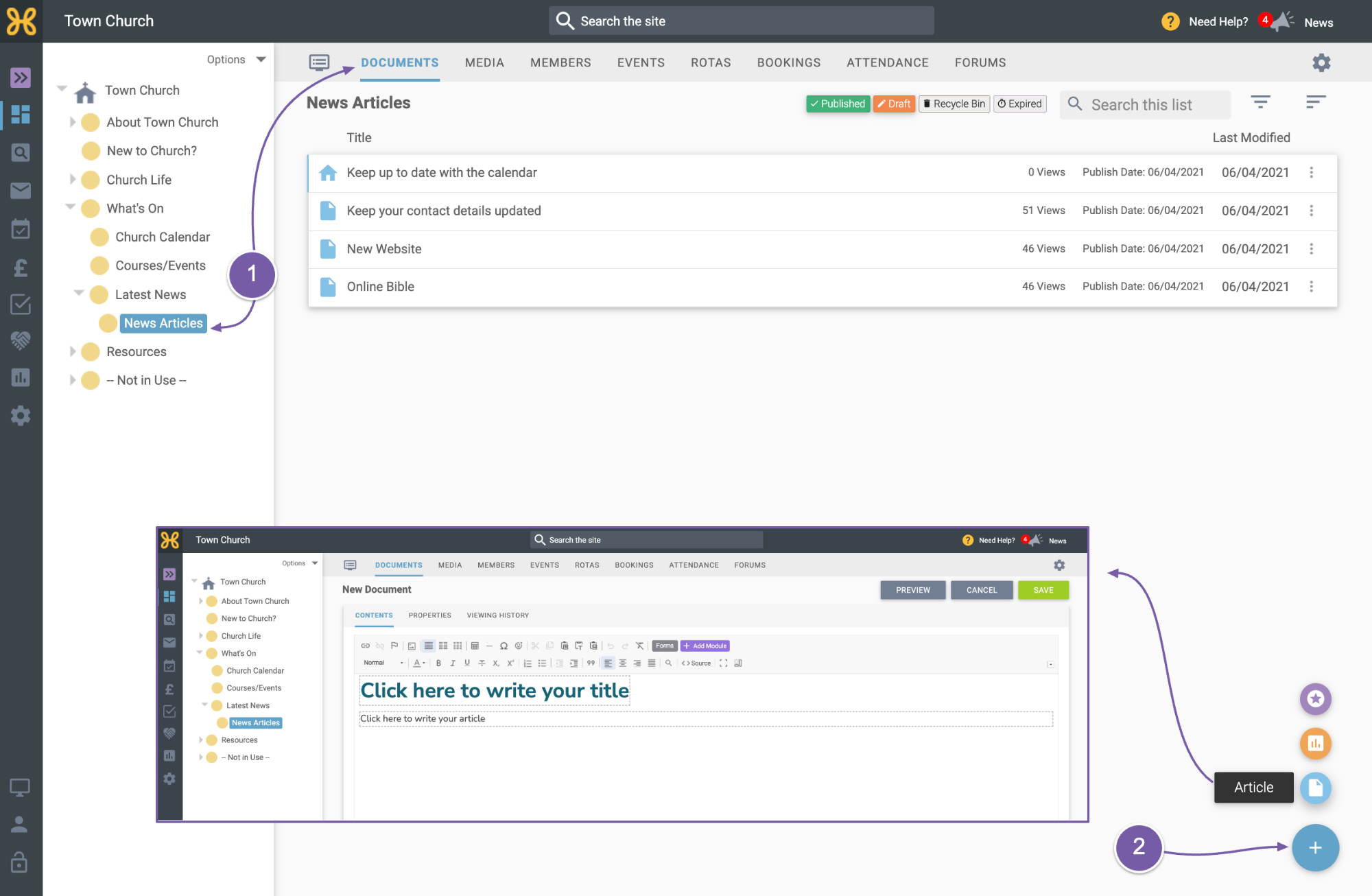Toggle the Draft filter
The width and height of the screenshot is (1372, 896).
(894, 104)
